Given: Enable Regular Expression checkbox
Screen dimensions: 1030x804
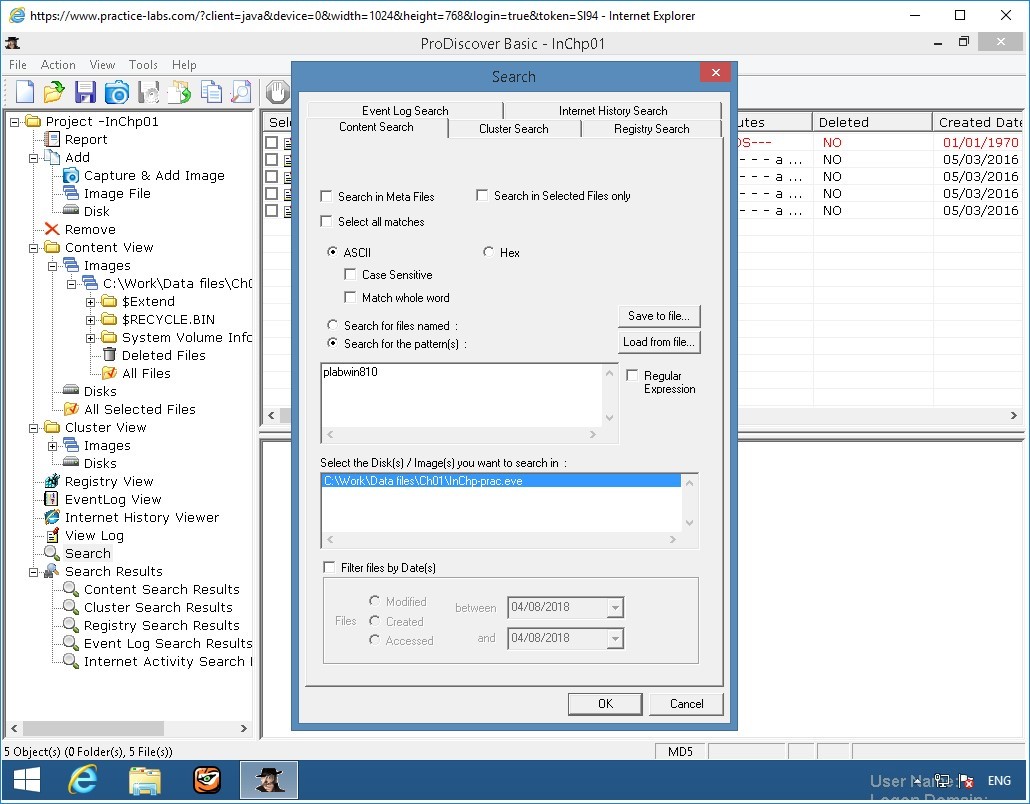Looking at the screenshot, I should tap(632, 375).
